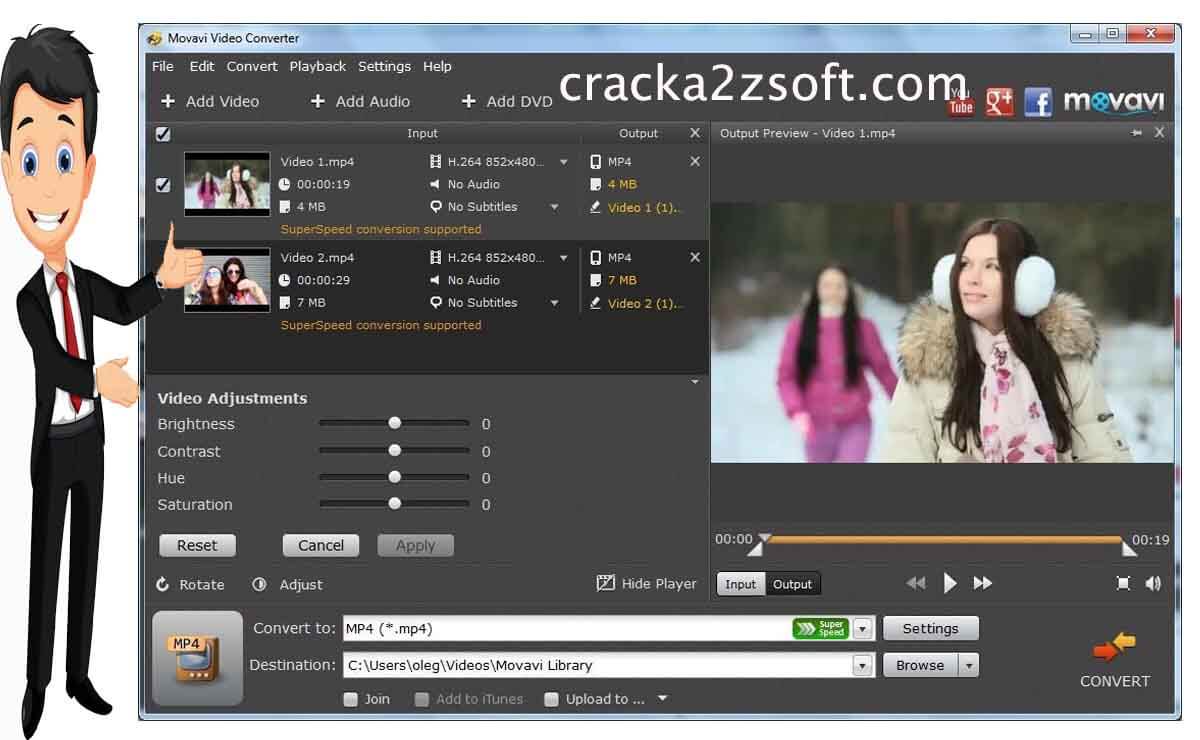Click the Apply button
1200x740 pixels.
click(415, 546)
